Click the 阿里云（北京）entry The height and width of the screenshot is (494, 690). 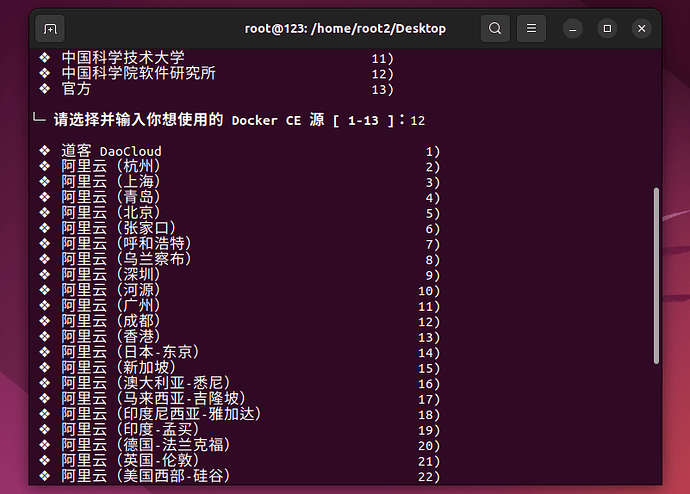point(111,212)
